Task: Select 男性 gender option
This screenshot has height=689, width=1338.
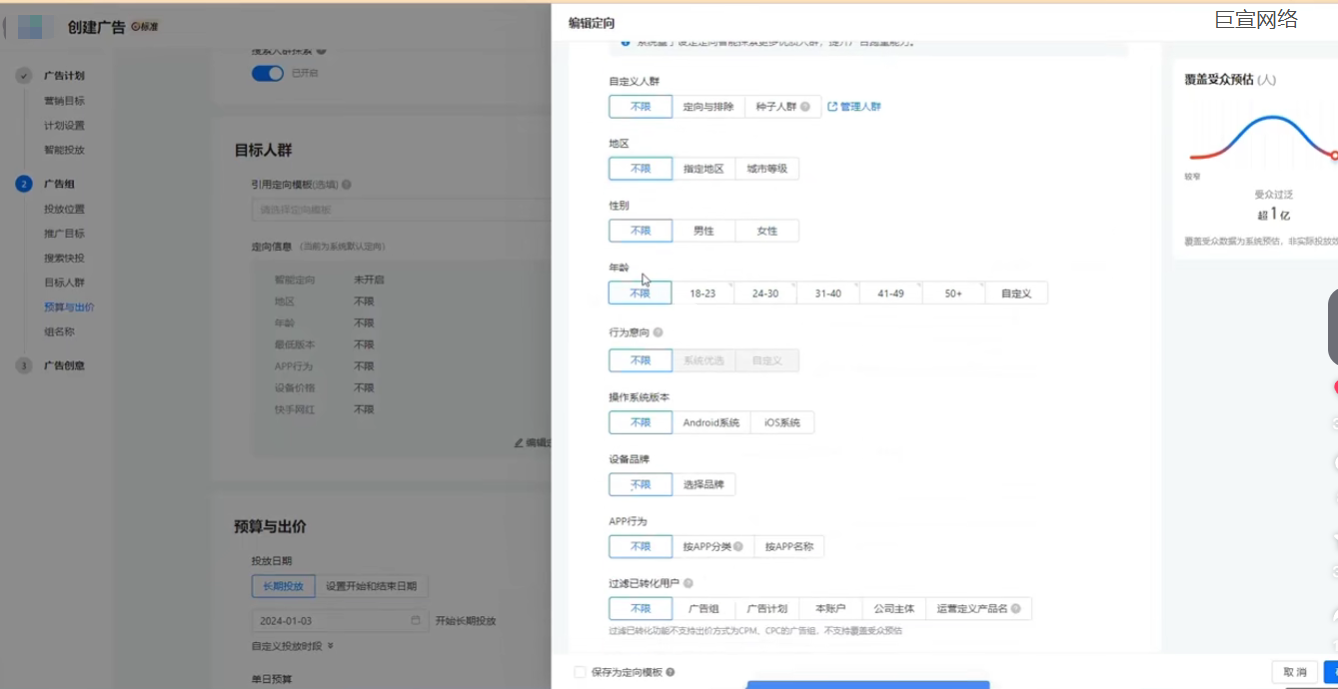Action: 703,231
